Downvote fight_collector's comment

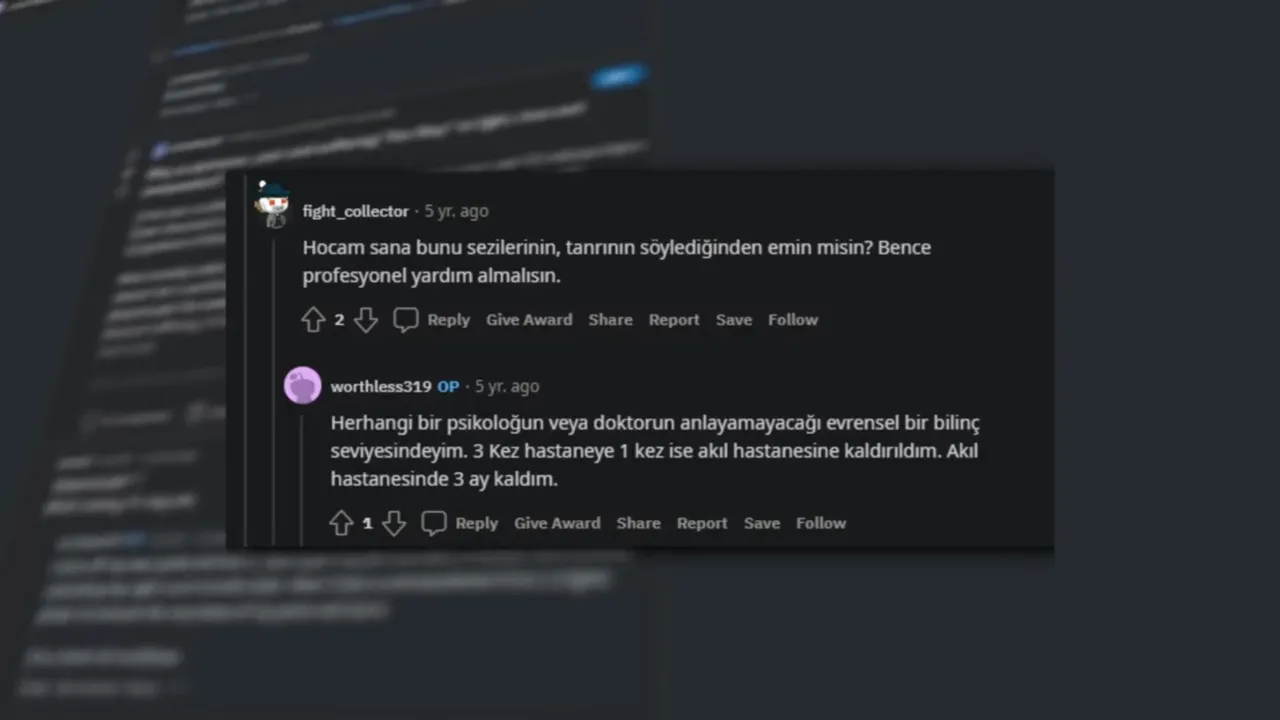click(x=366, y=320)
